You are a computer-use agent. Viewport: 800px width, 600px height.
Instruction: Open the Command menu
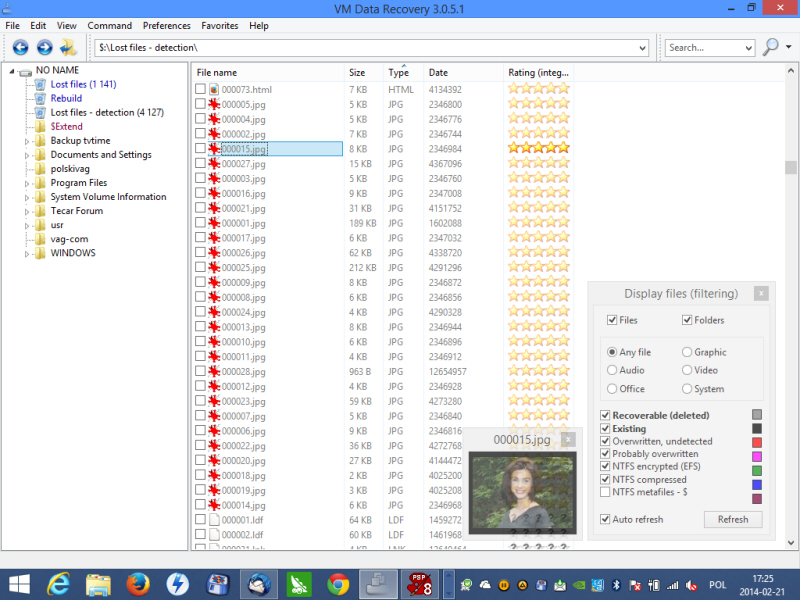point(109,26)
